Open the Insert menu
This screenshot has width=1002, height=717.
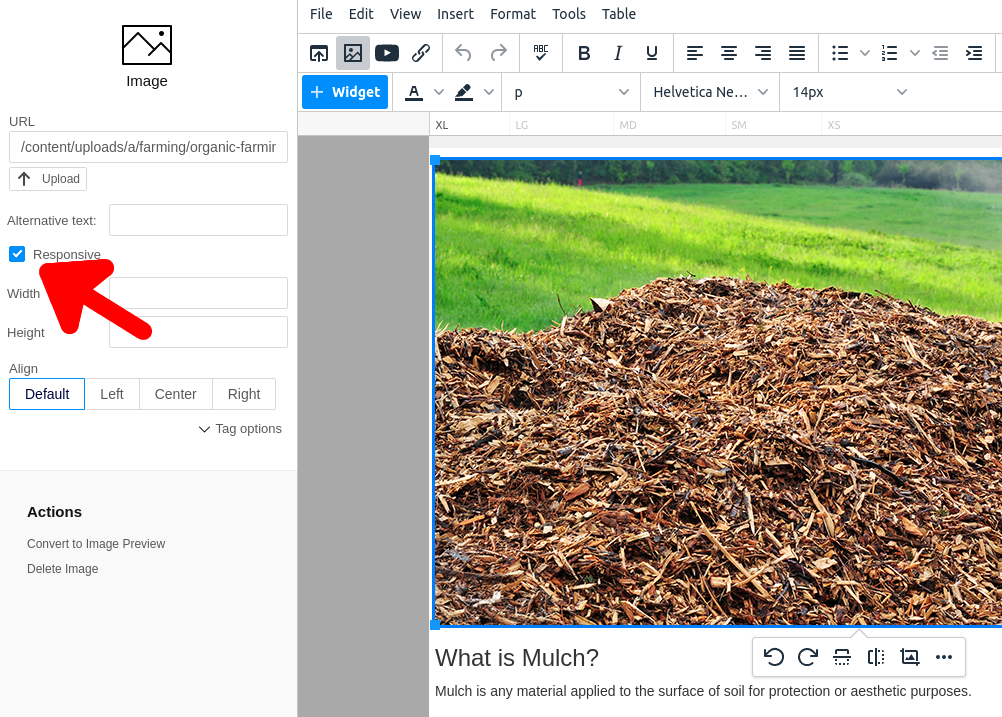coord(455,14)
